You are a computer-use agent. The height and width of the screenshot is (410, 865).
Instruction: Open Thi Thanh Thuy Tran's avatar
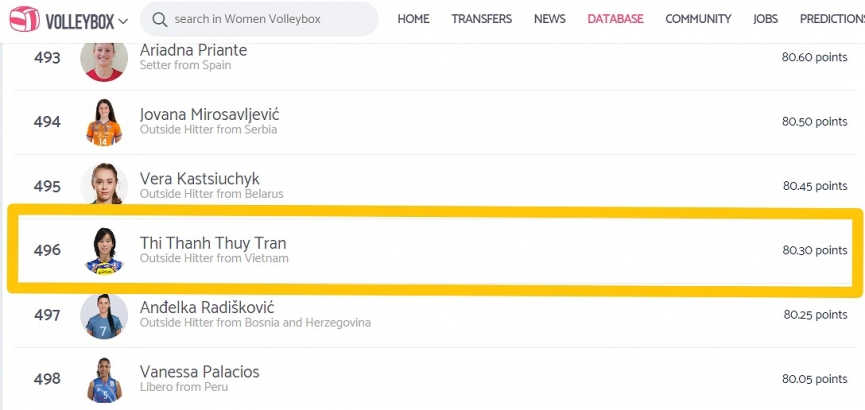tap(104, 251)
